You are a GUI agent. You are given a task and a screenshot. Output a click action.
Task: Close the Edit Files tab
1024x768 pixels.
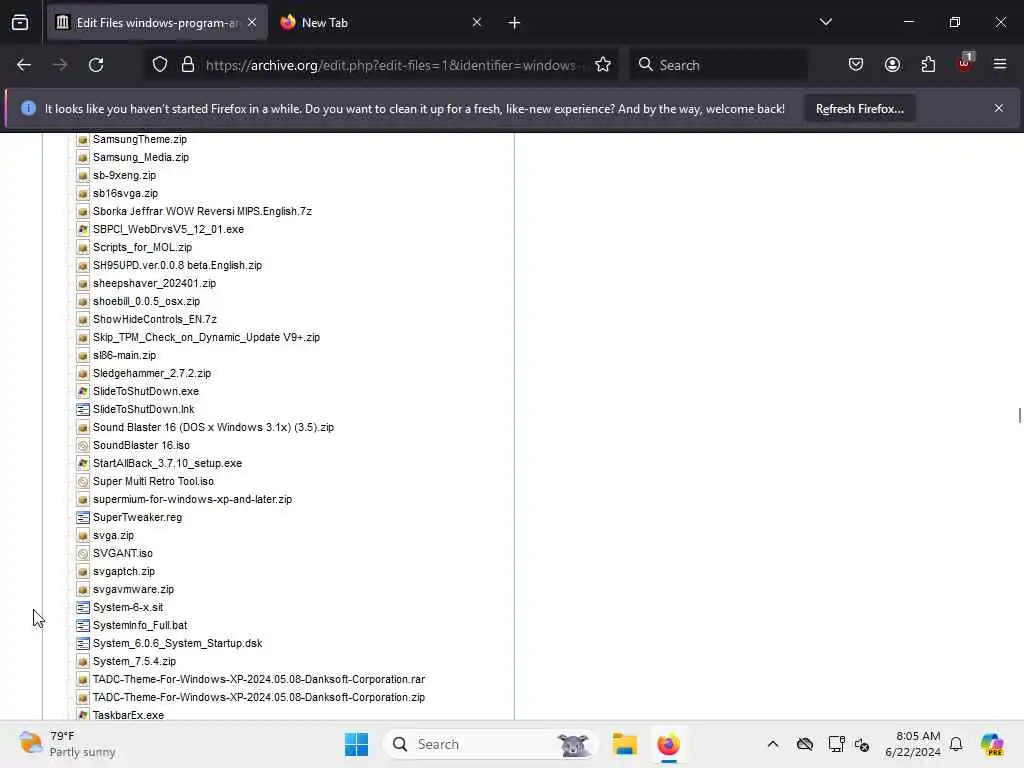252,22
